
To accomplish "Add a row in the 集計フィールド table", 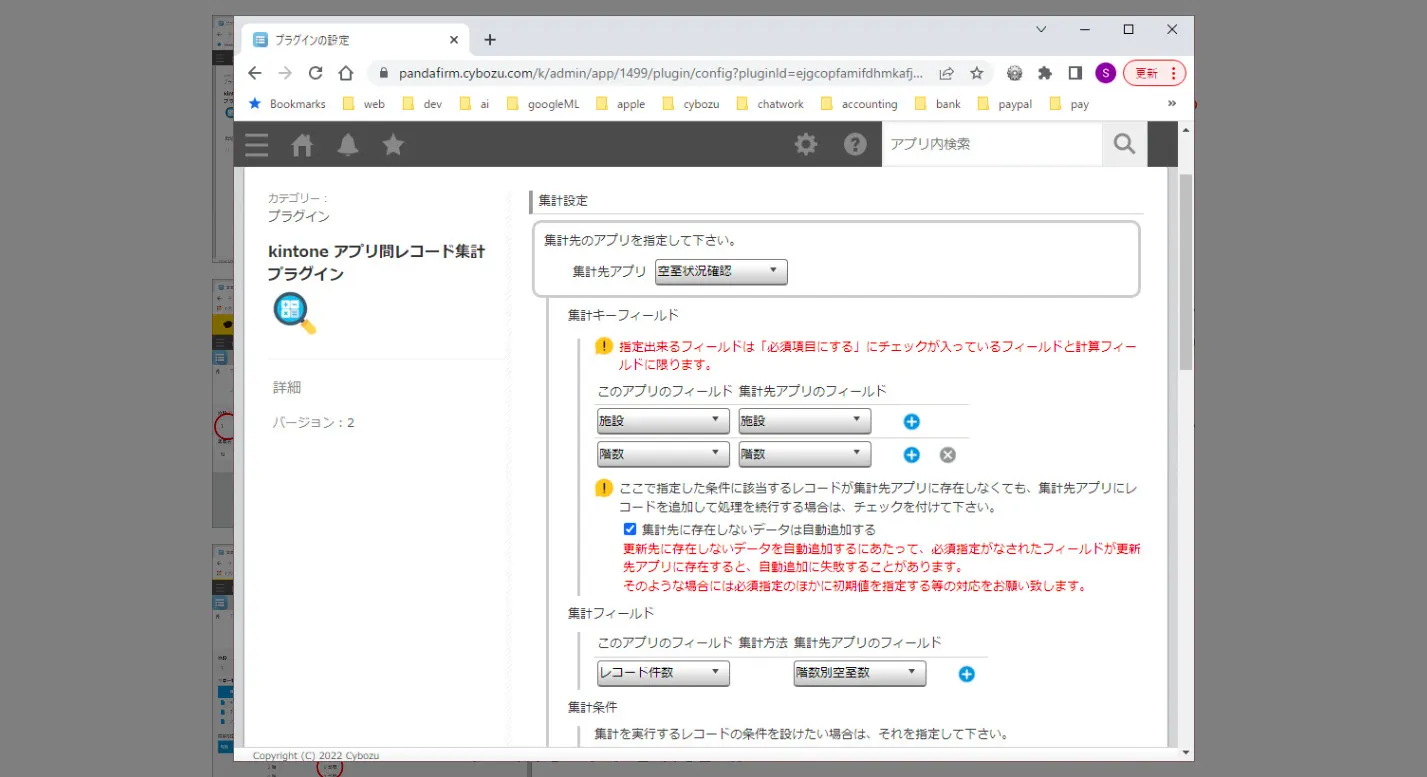I will (x=966, y=674).
